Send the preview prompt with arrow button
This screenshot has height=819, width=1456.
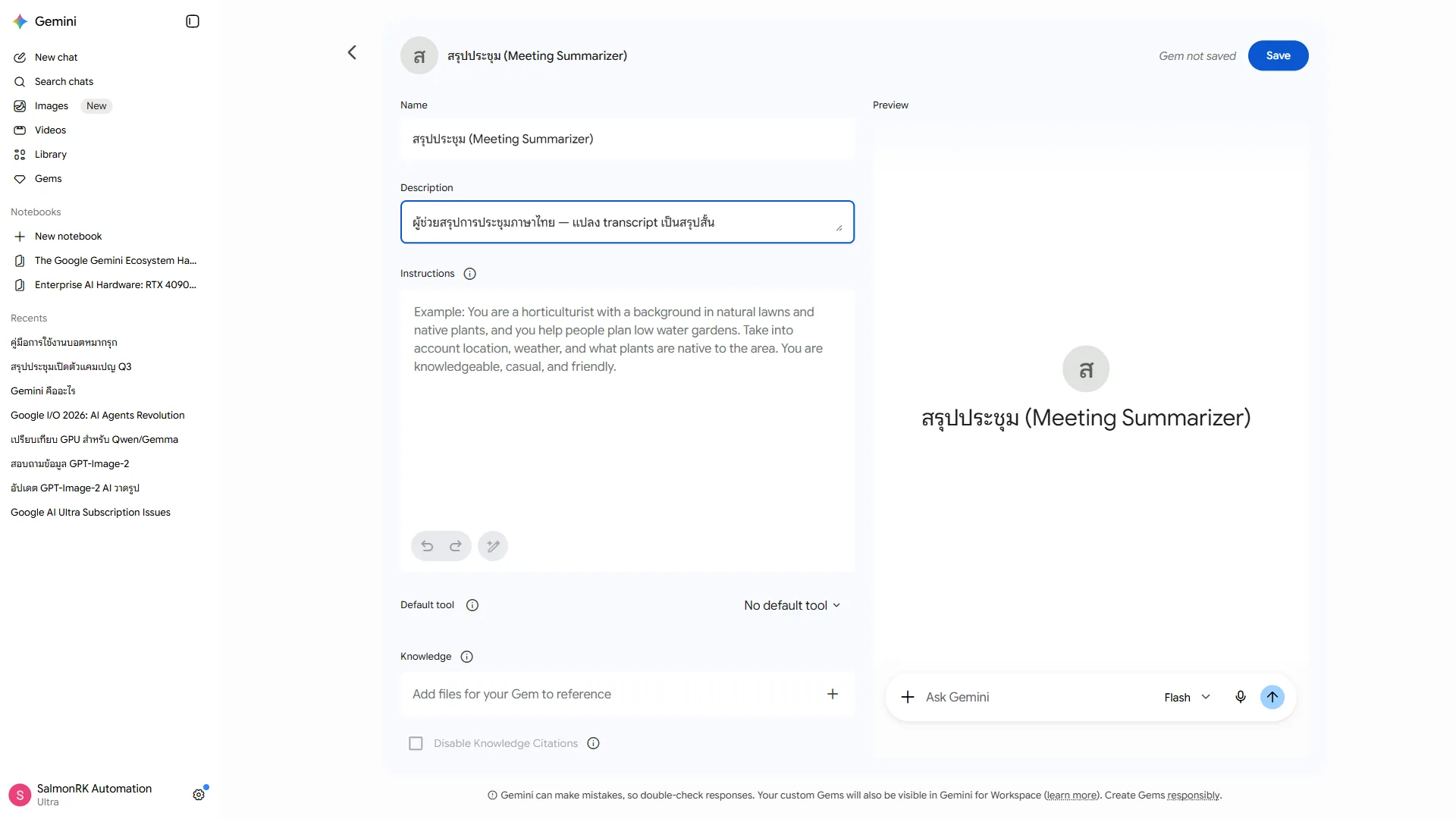tap(1272, 697)
